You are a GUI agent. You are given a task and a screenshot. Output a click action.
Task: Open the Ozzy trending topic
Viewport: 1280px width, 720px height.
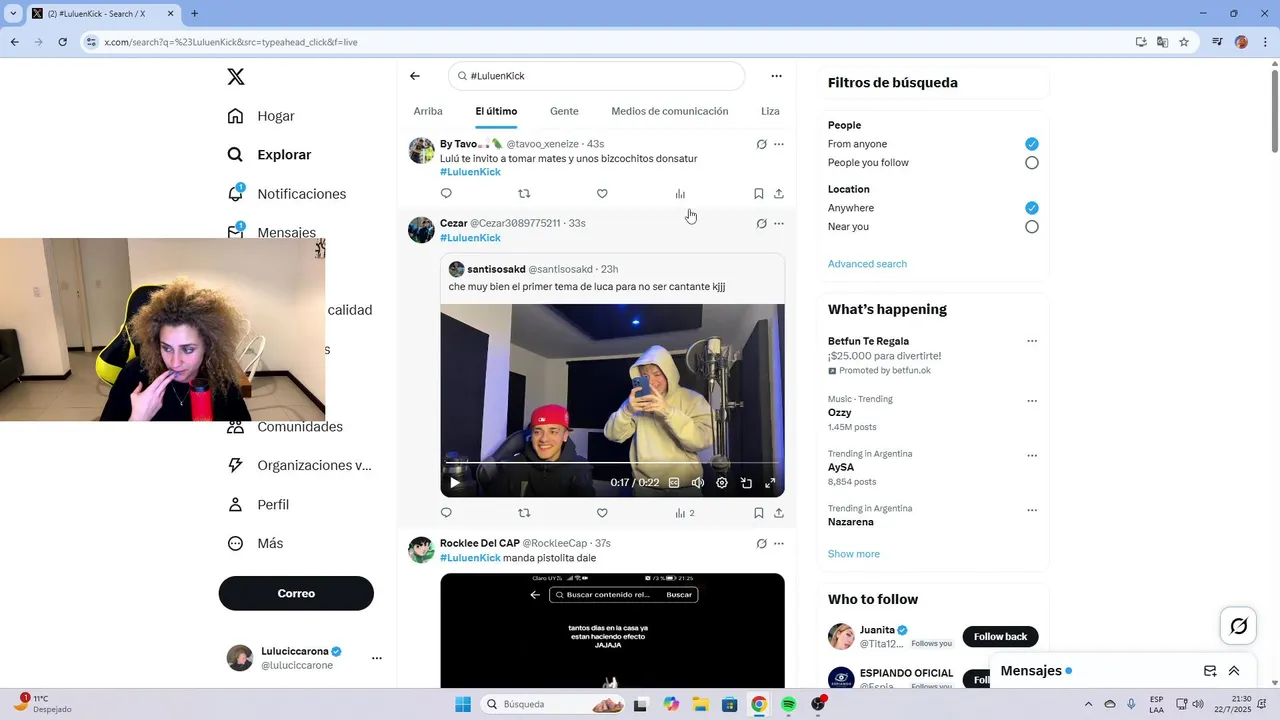click(840, 412)
